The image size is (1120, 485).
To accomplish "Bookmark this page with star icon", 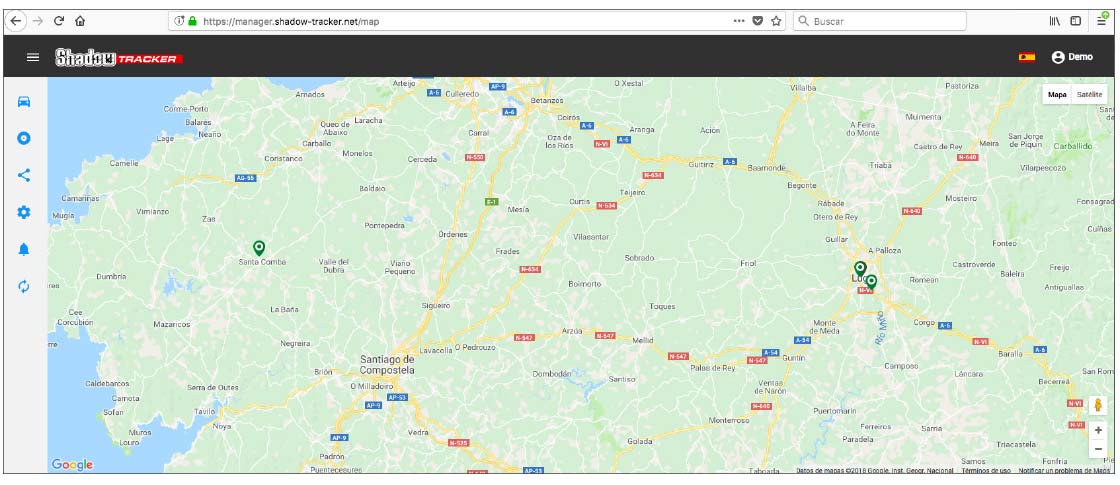I will click(x=776, y=21).
